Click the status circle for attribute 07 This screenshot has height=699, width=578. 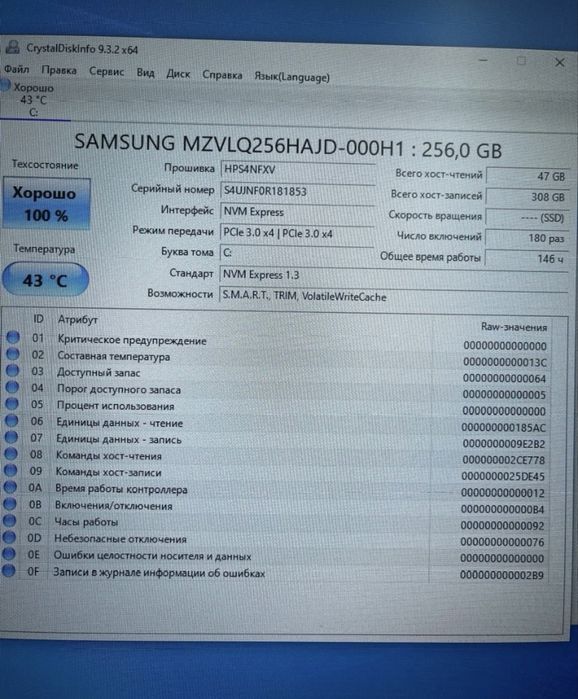[x=11, y=437]
